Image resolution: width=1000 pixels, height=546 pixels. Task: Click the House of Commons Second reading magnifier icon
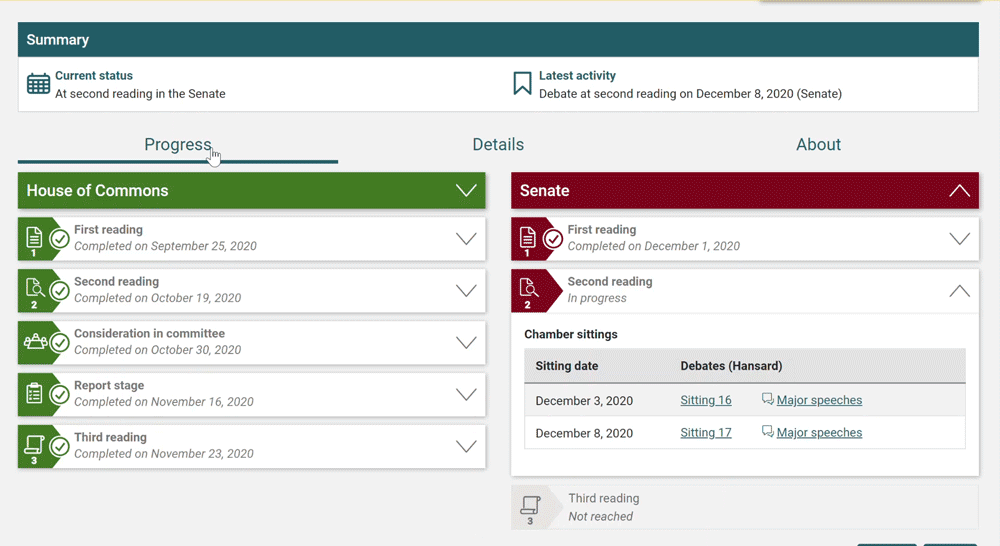click(x=34, y=289)
